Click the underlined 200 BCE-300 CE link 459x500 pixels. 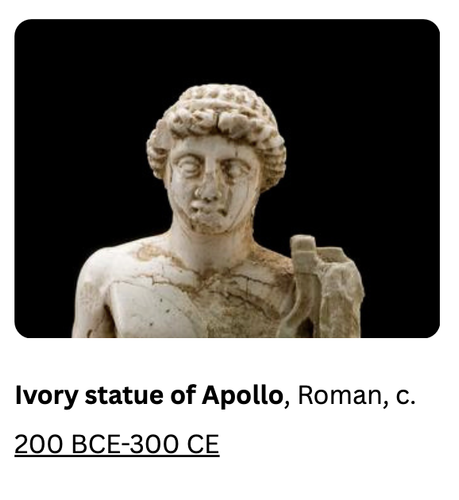pyautogui.click(x=117, y=444)
